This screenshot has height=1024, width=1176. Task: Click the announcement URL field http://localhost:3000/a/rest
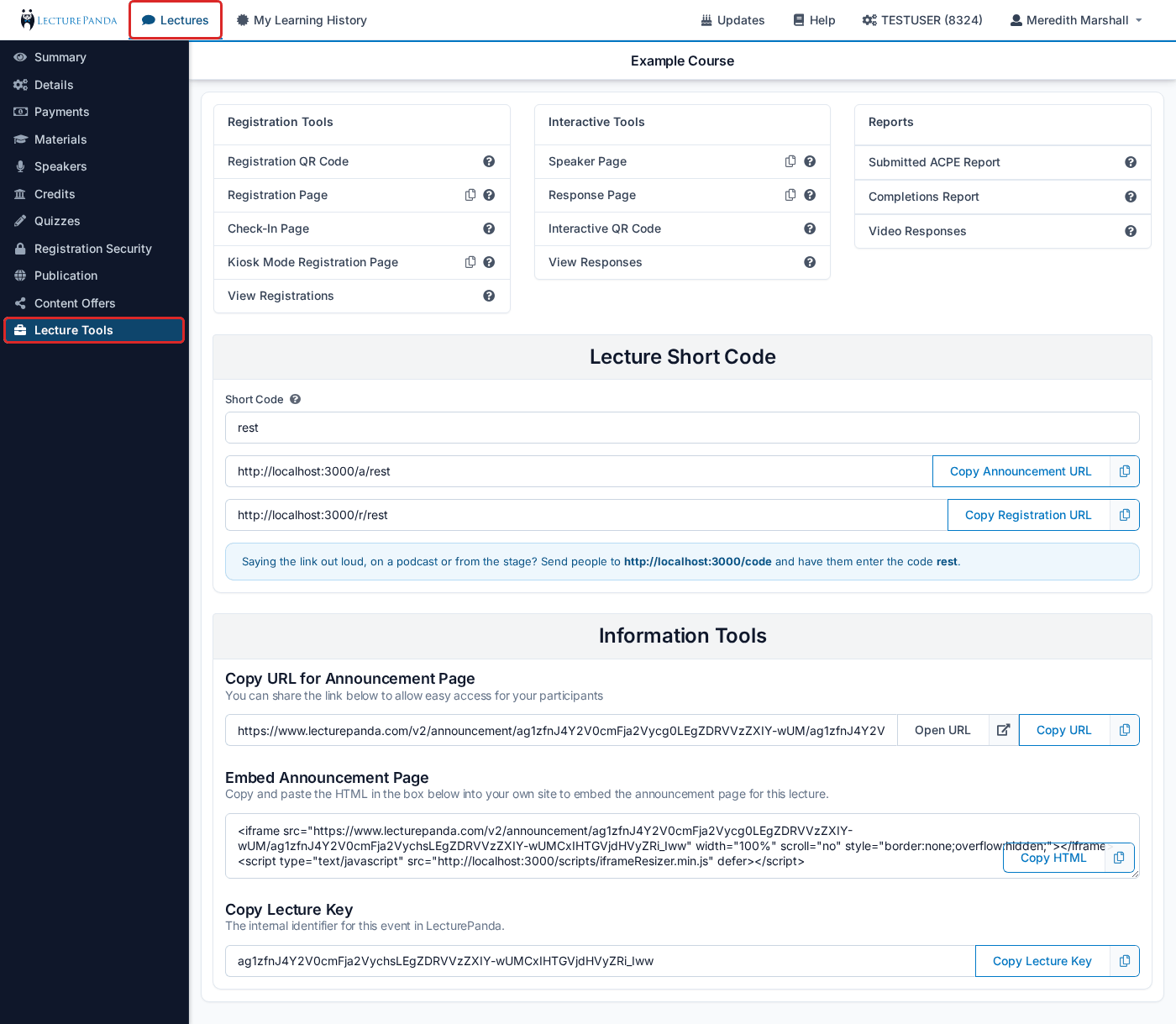point(579,471)
